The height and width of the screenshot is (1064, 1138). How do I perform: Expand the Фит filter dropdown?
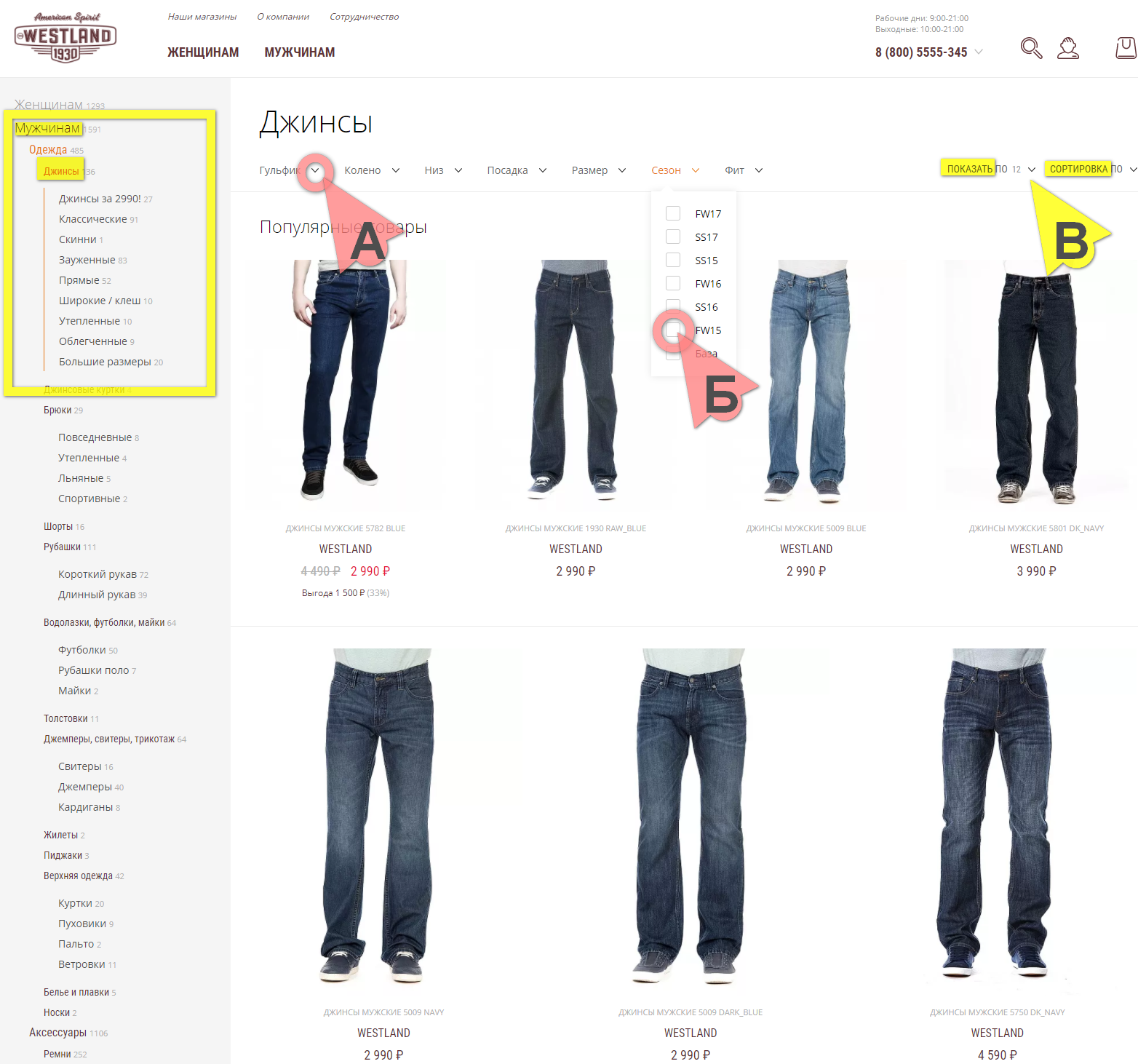point(744,170)
